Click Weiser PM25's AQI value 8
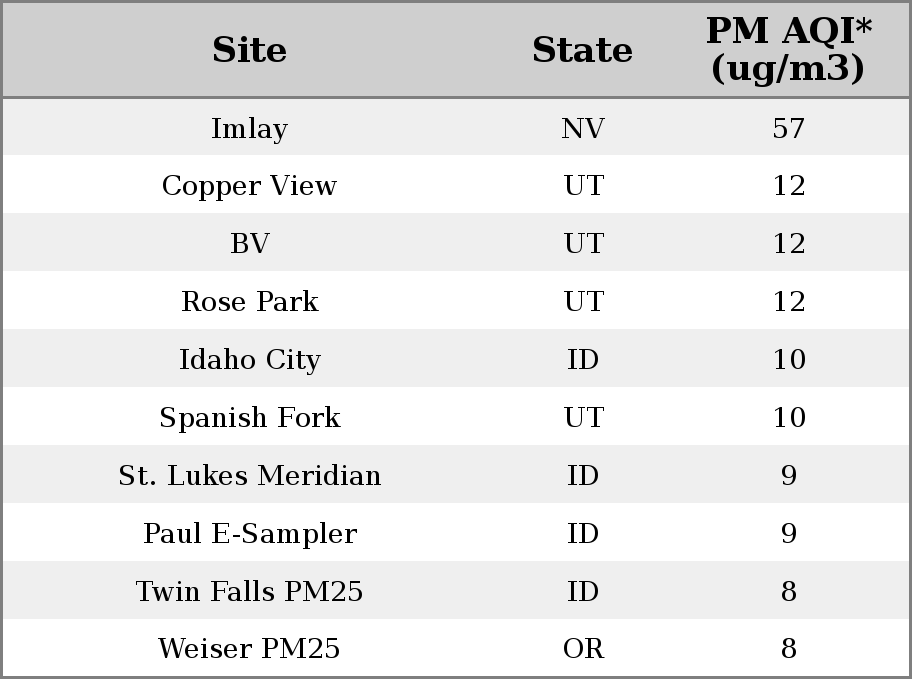This screenshot has width=912, height=679. click(789, 649)
